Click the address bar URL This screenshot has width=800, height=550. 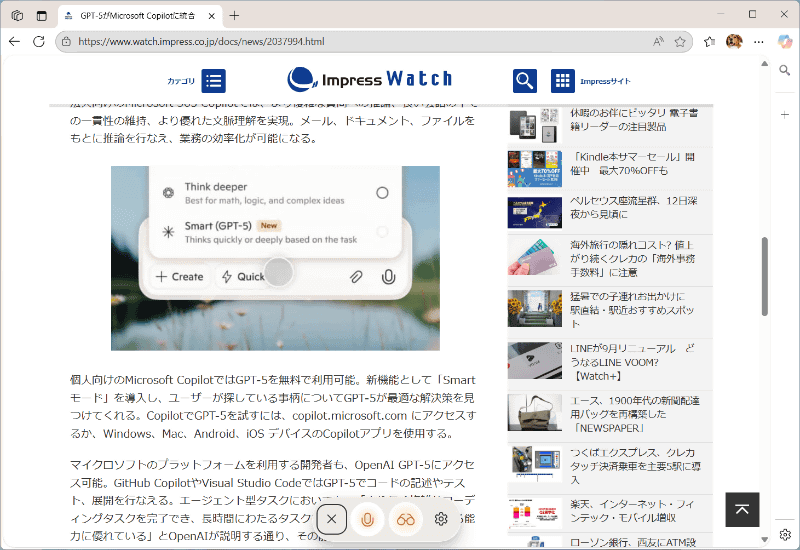(201, 41)
